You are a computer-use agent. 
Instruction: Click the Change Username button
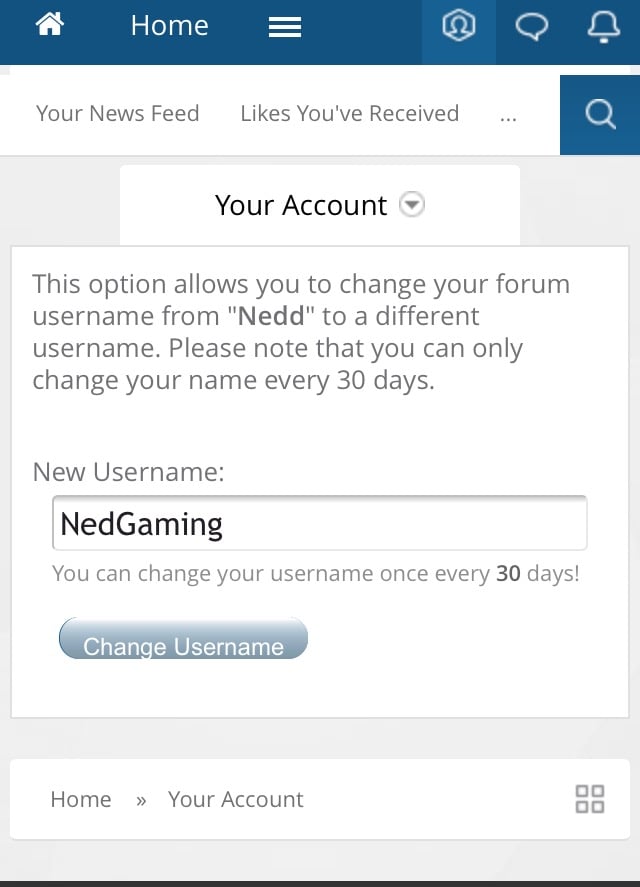pos(183,638)
